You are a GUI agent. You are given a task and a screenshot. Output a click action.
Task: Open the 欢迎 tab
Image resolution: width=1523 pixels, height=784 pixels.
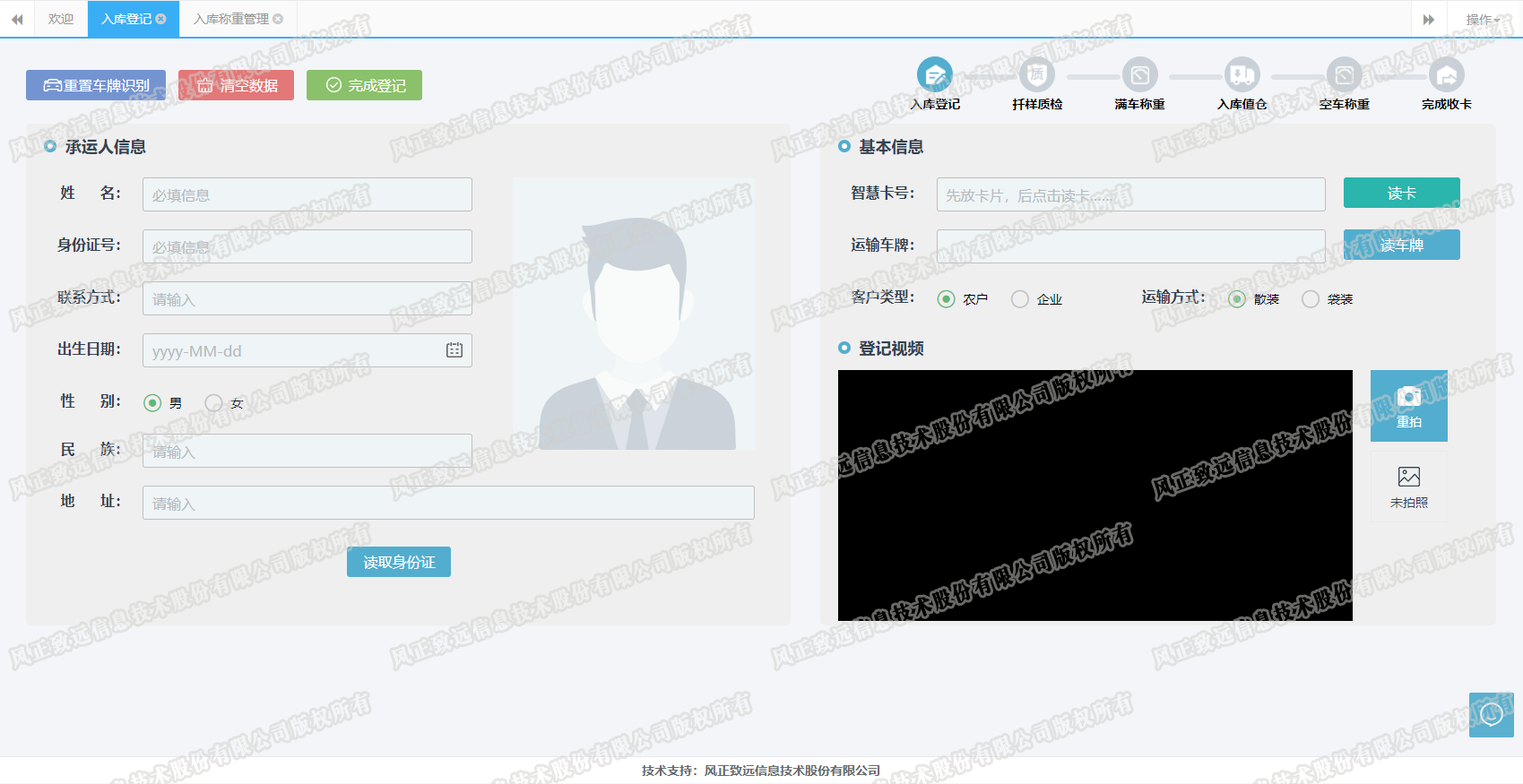click(x=61, y=19)
